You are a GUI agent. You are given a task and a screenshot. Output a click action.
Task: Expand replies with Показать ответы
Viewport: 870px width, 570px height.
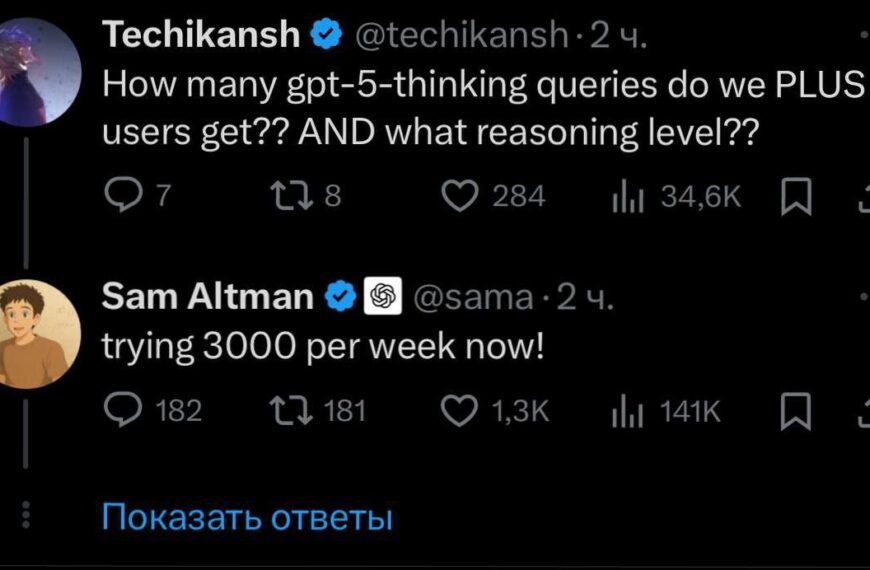pyautogui.click(x=247, y=518)
